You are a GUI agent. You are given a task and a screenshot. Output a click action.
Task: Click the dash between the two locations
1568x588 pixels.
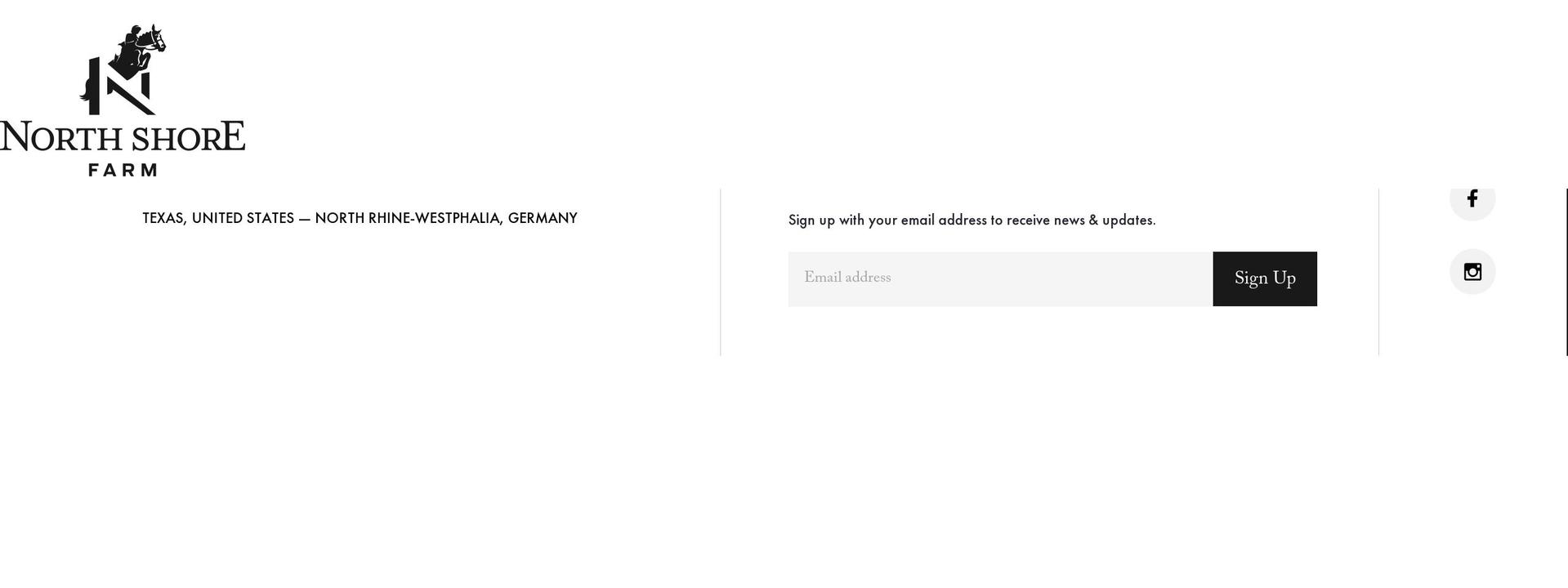click(305, 219)
